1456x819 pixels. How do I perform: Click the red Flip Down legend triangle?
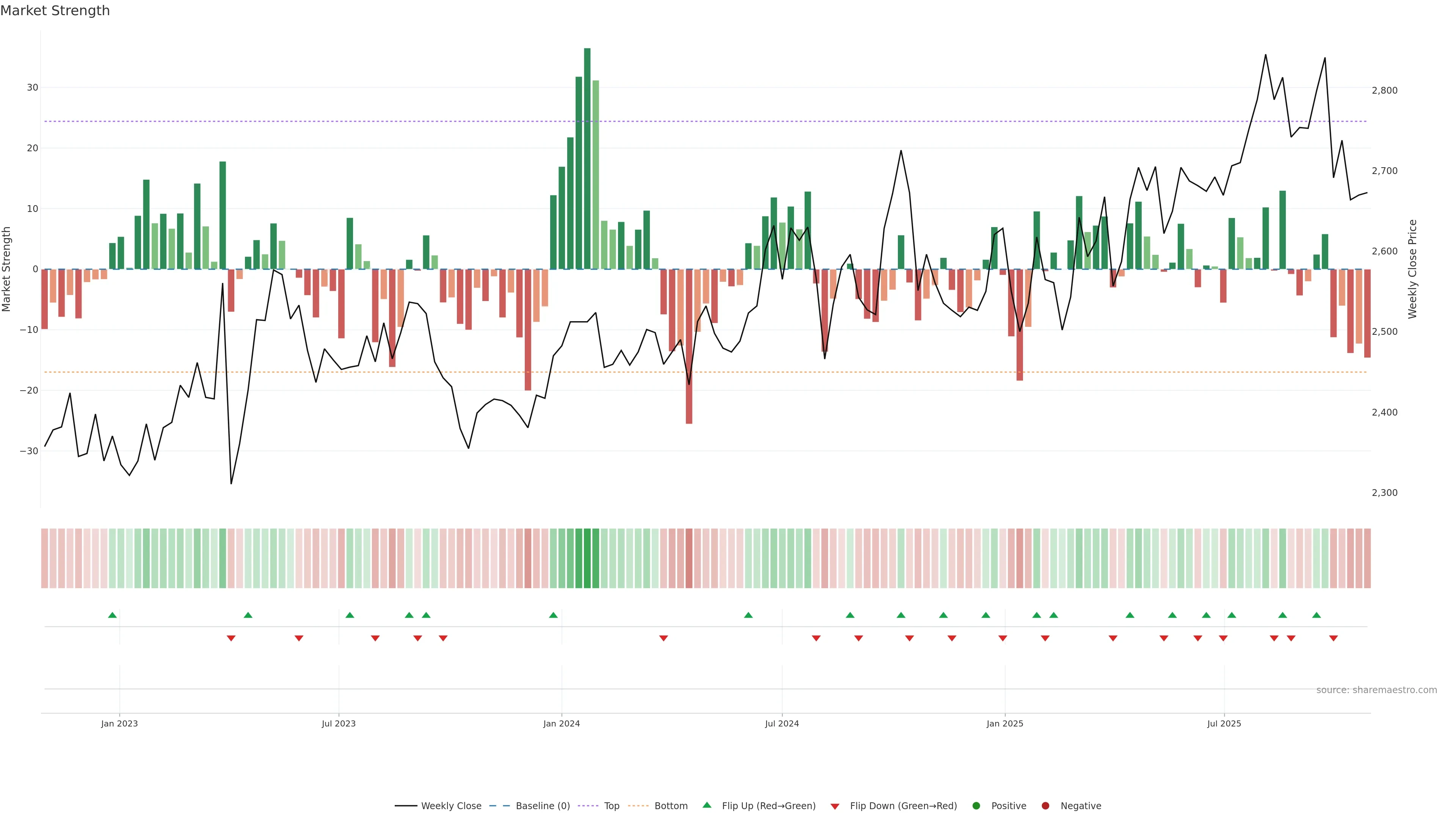(834, 806)
